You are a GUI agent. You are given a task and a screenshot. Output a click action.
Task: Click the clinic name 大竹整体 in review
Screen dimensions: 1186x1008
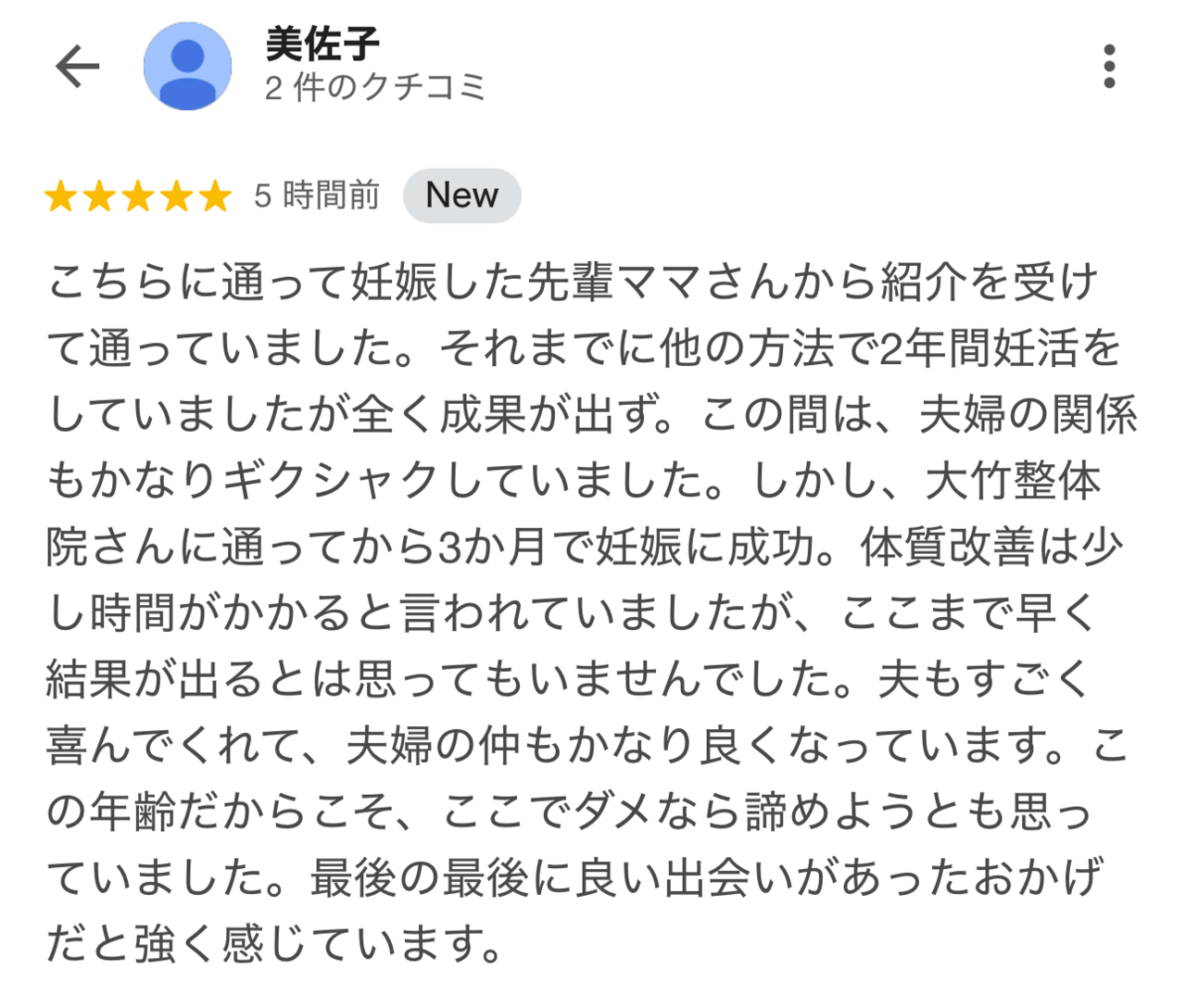coord(1013,481)
